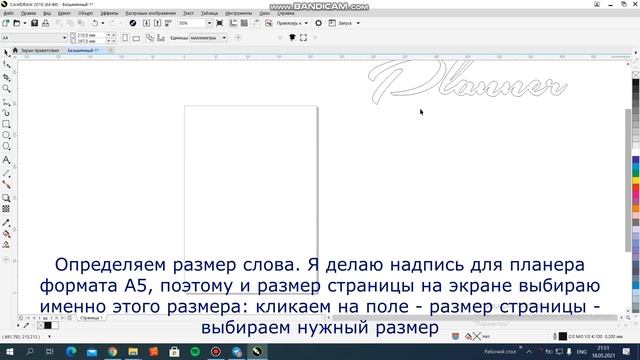Select the Color Eyedropper tool

(6, 223)
